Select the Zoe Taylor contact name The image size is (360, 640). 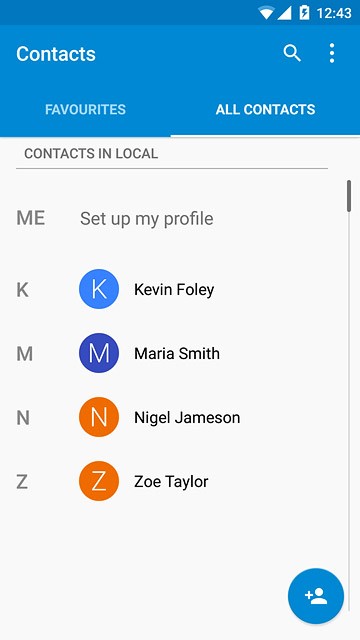click(x=171, y=482)
